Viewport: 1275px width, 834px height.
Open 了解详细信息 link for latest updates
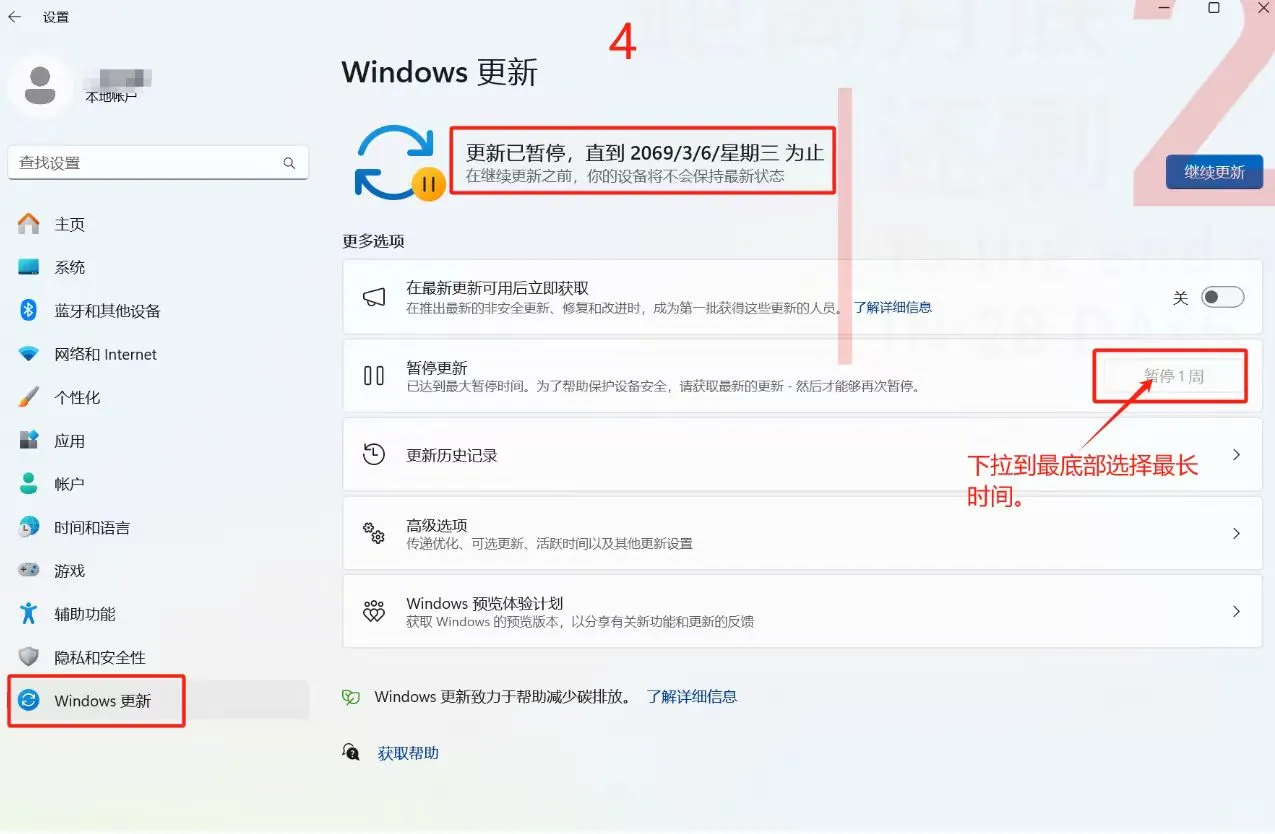(892, 307)
